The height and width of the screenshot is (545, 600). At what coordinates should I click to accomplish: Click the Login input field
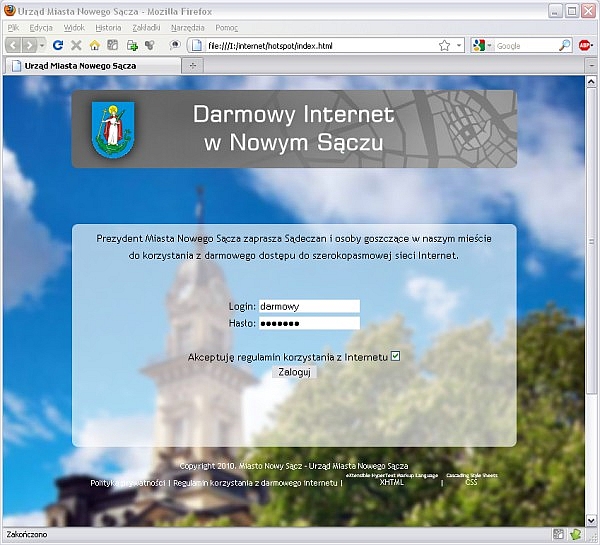pyautogui.click(x=309, y=307)
